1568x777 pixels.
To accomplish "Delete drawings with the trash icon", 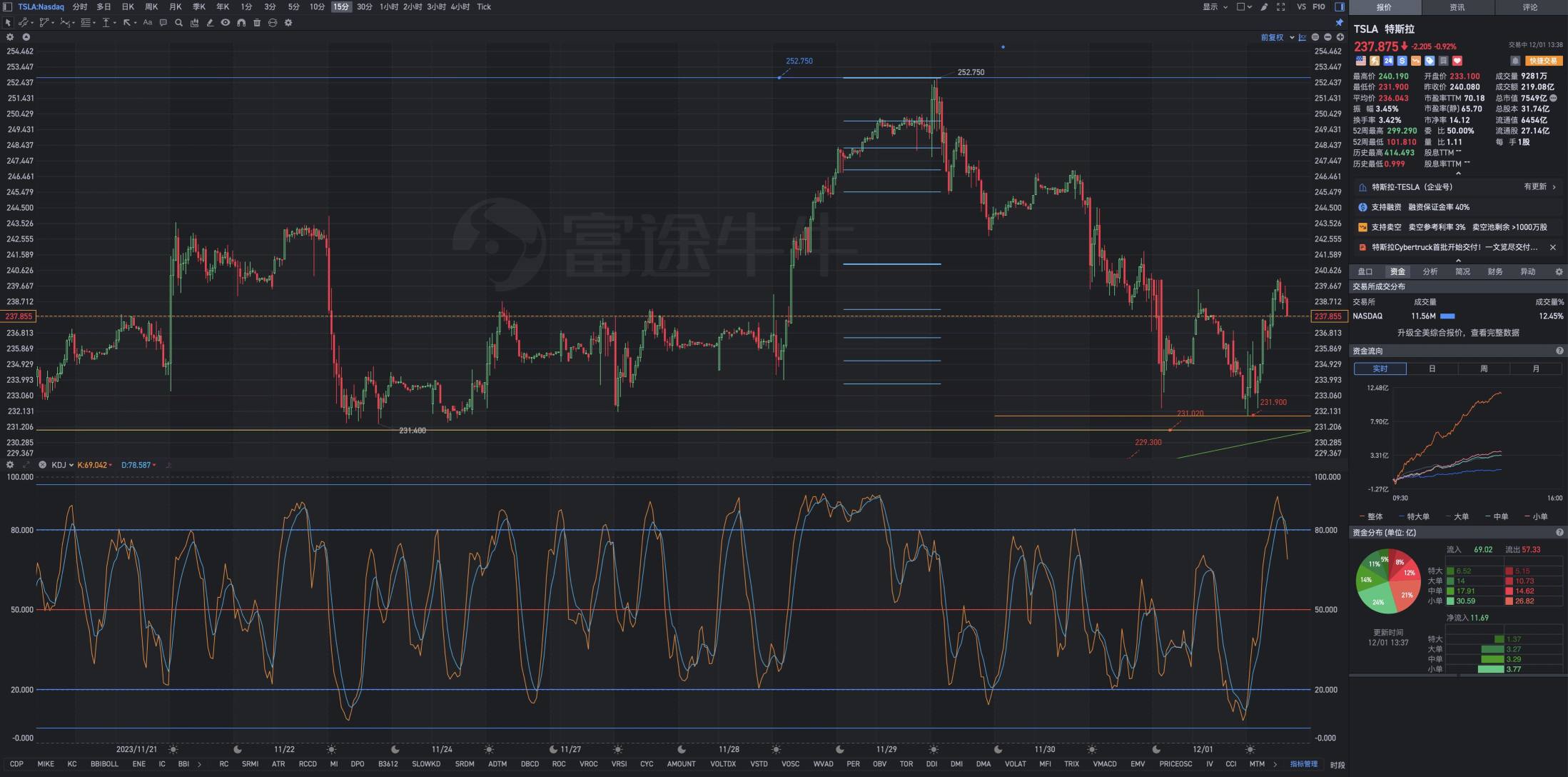I will pyautogui.click(x=257, y=23).
